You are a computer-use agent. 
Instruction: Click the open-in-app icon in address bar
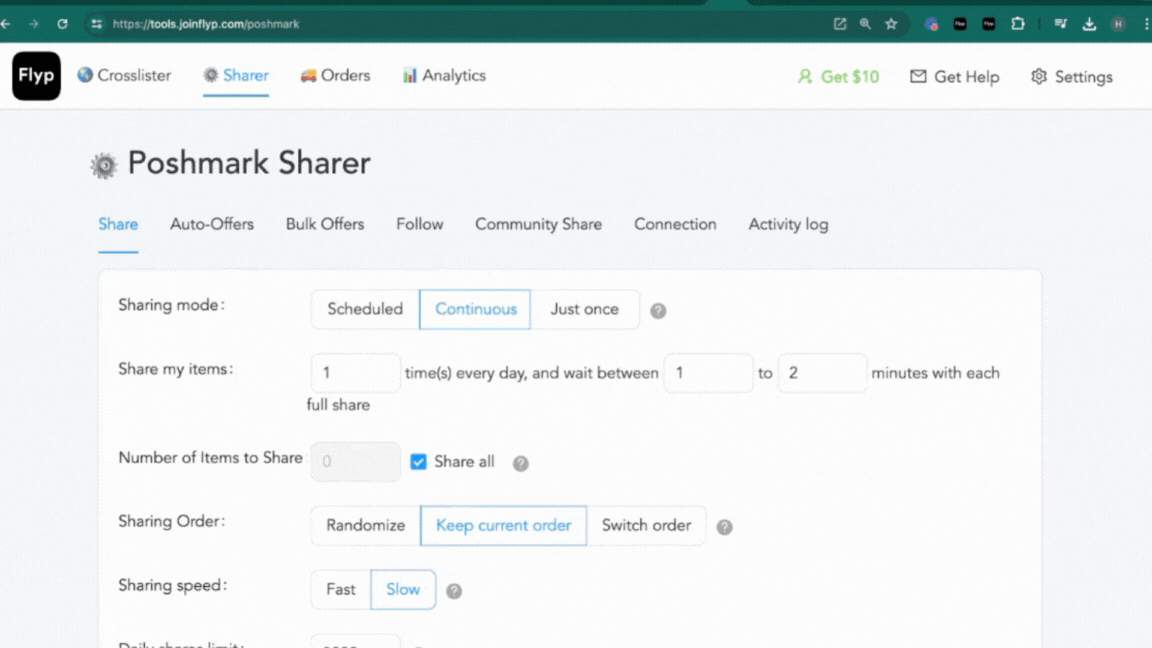coord(840,24)
